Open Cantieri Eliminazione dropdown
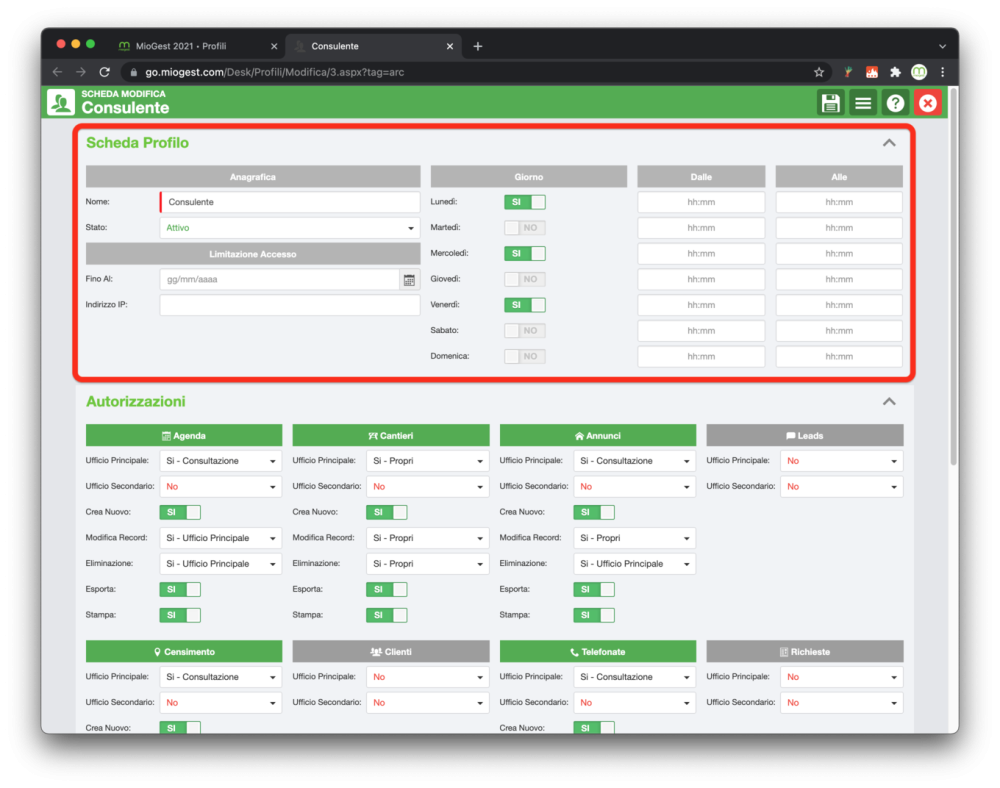Screen dimensions: 1000x788 tap(427, 564)
